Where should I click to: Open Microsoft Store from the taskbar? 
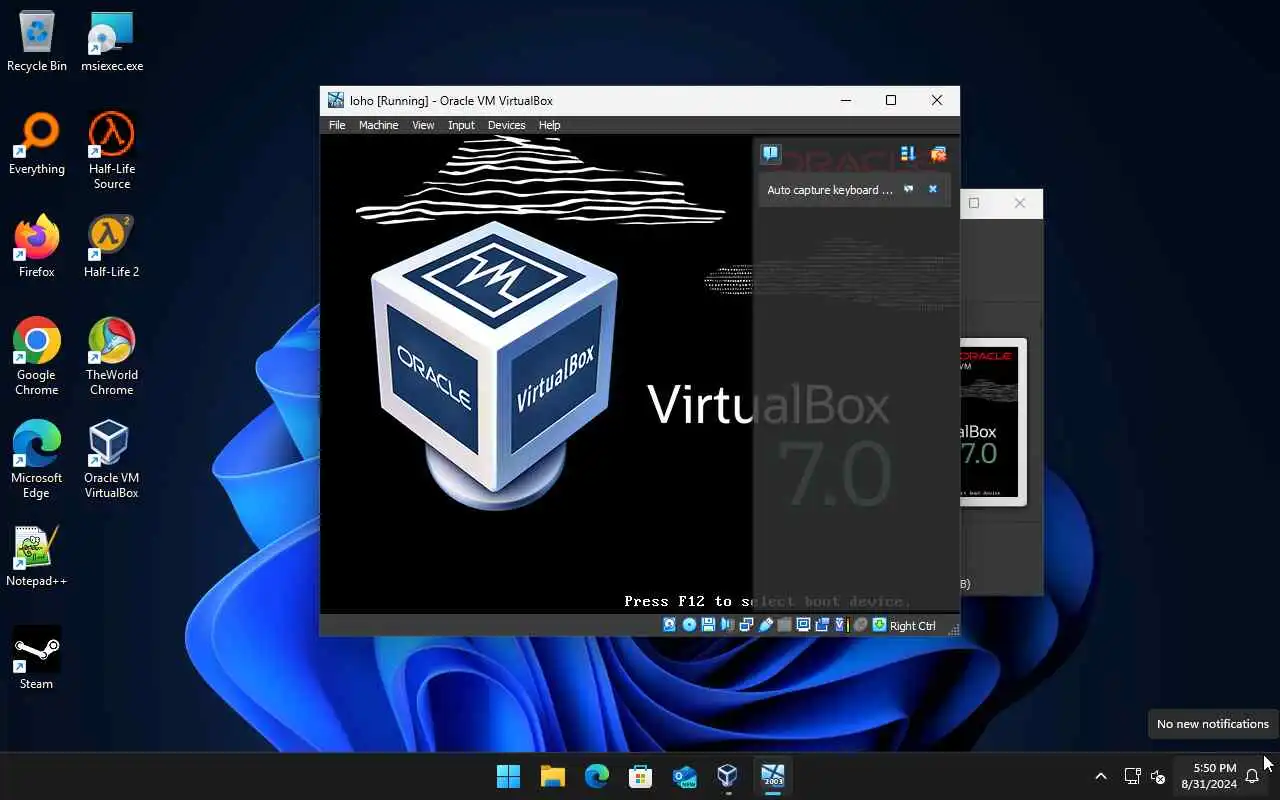(x=641, y=776)
